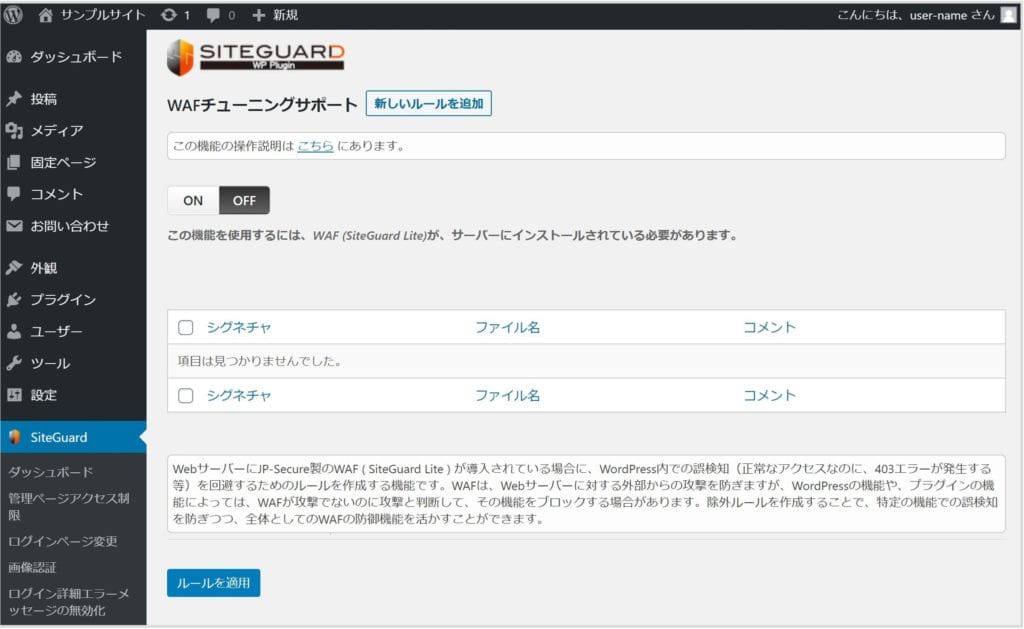Click the 新しいルールを追加 button
Image resolution: width=1024 pixels, height=629 pixels.
click(428, 104)
